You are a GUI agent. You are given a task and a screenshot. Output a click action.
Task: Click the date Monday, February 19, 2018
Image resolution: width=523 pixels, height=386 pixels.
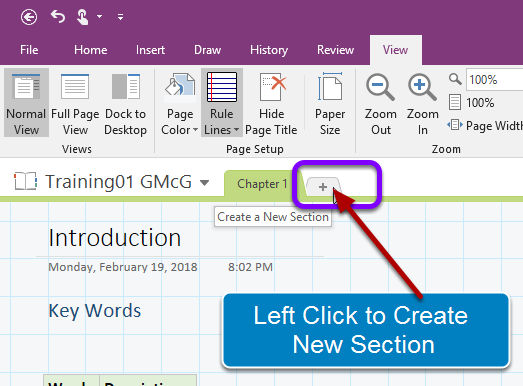[123, 267]
